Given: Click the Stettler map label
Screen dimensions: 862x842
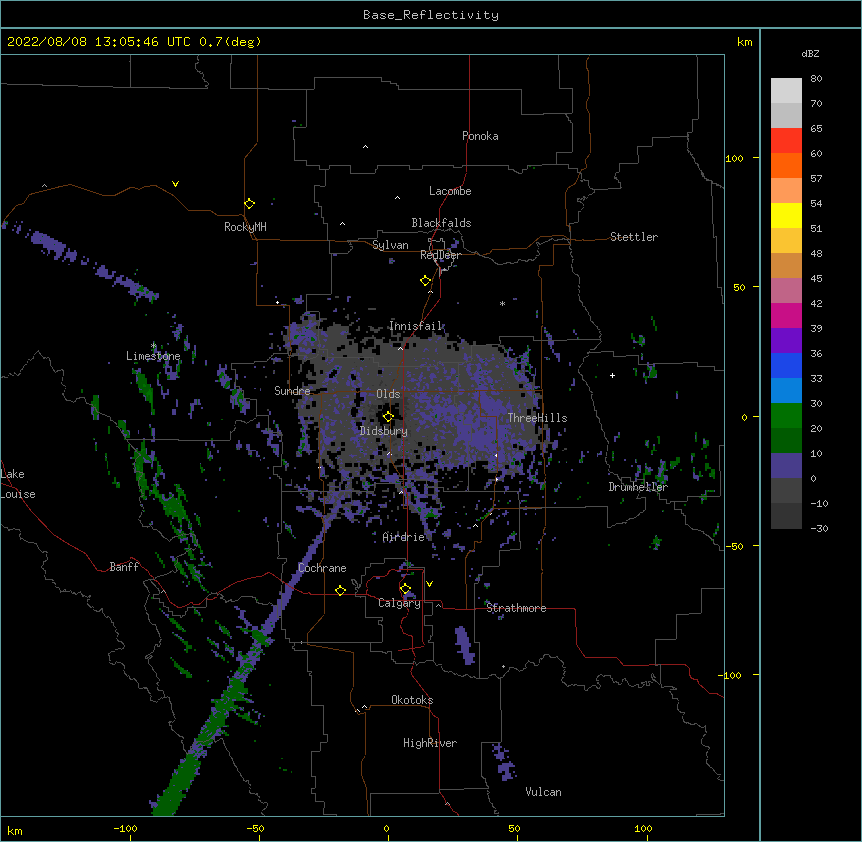Looking at the screenshot, I should 634,237.
